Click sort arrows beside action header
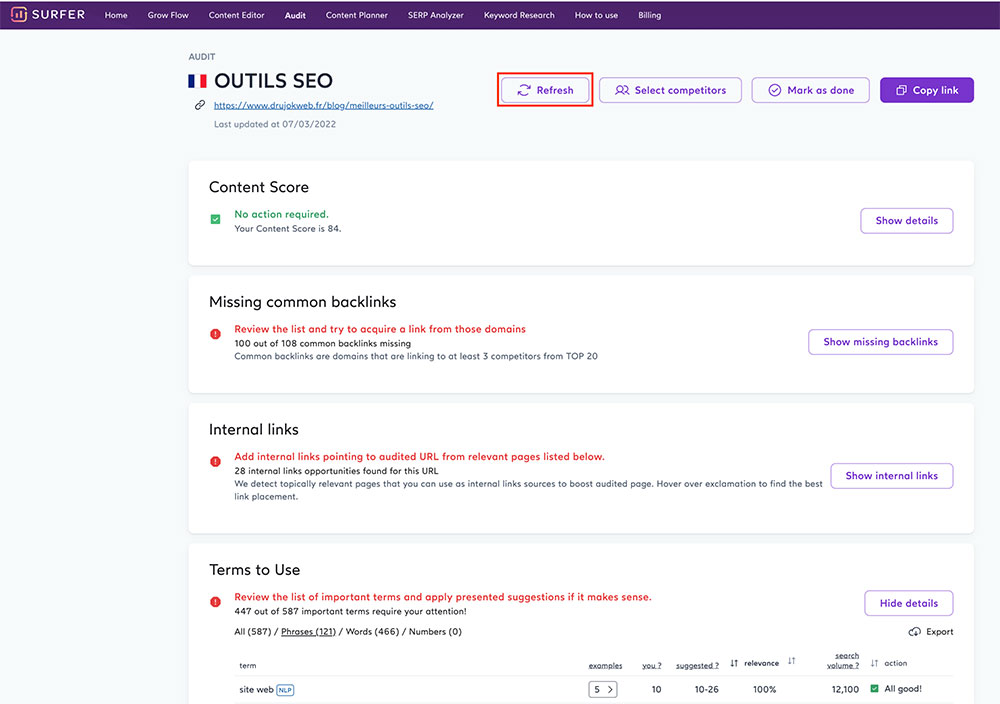1000x704 pixels. [874, 663]
